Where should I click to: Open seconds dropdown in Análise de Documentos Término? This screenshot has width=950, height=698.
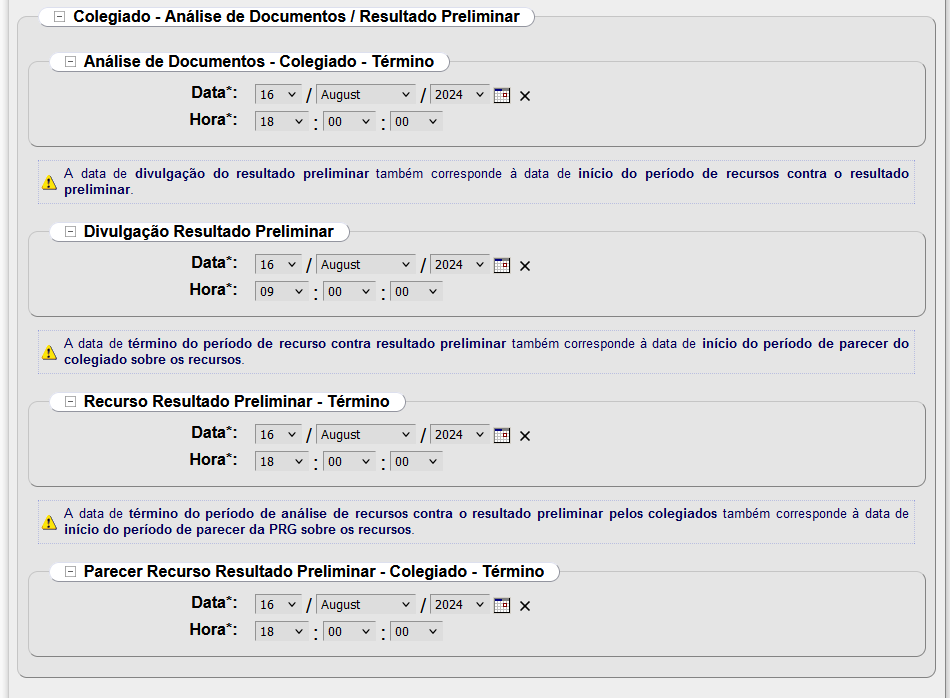click(416, 122)
